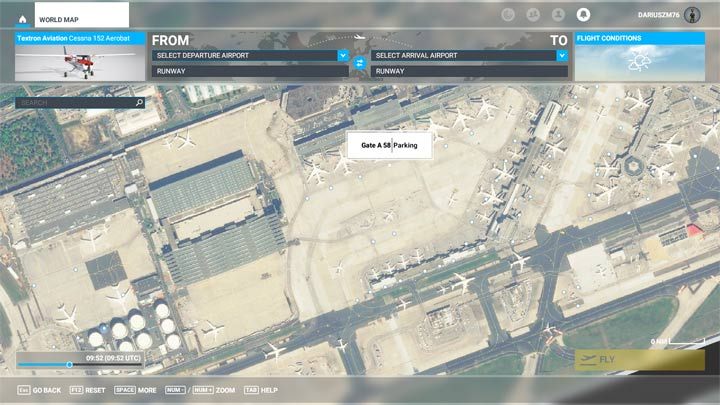Click the swap departure and arrival icon

pos(359,63)
